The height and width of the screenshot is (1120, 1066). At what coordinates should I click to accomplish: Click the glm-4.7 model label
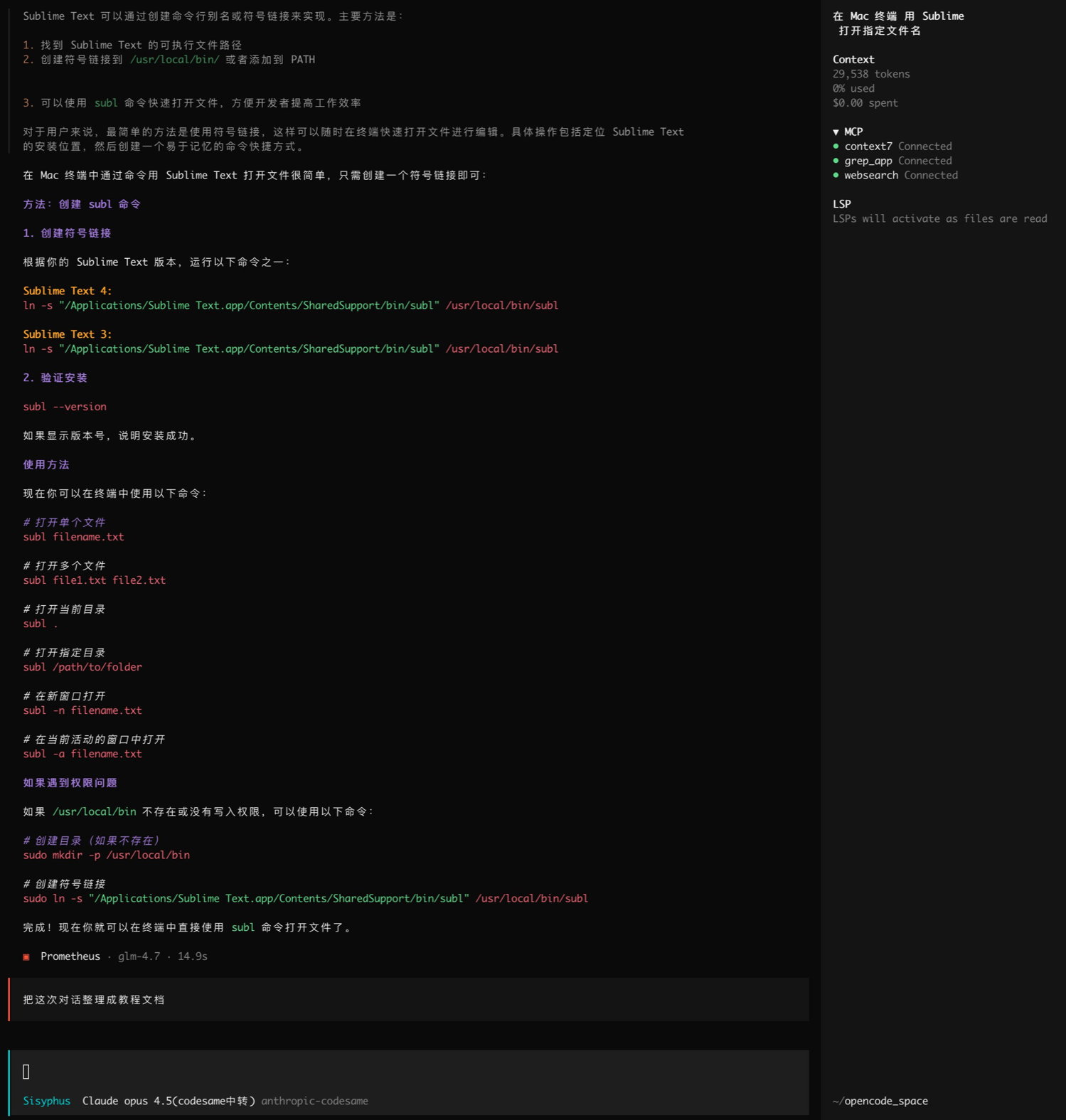pos(139,956)
